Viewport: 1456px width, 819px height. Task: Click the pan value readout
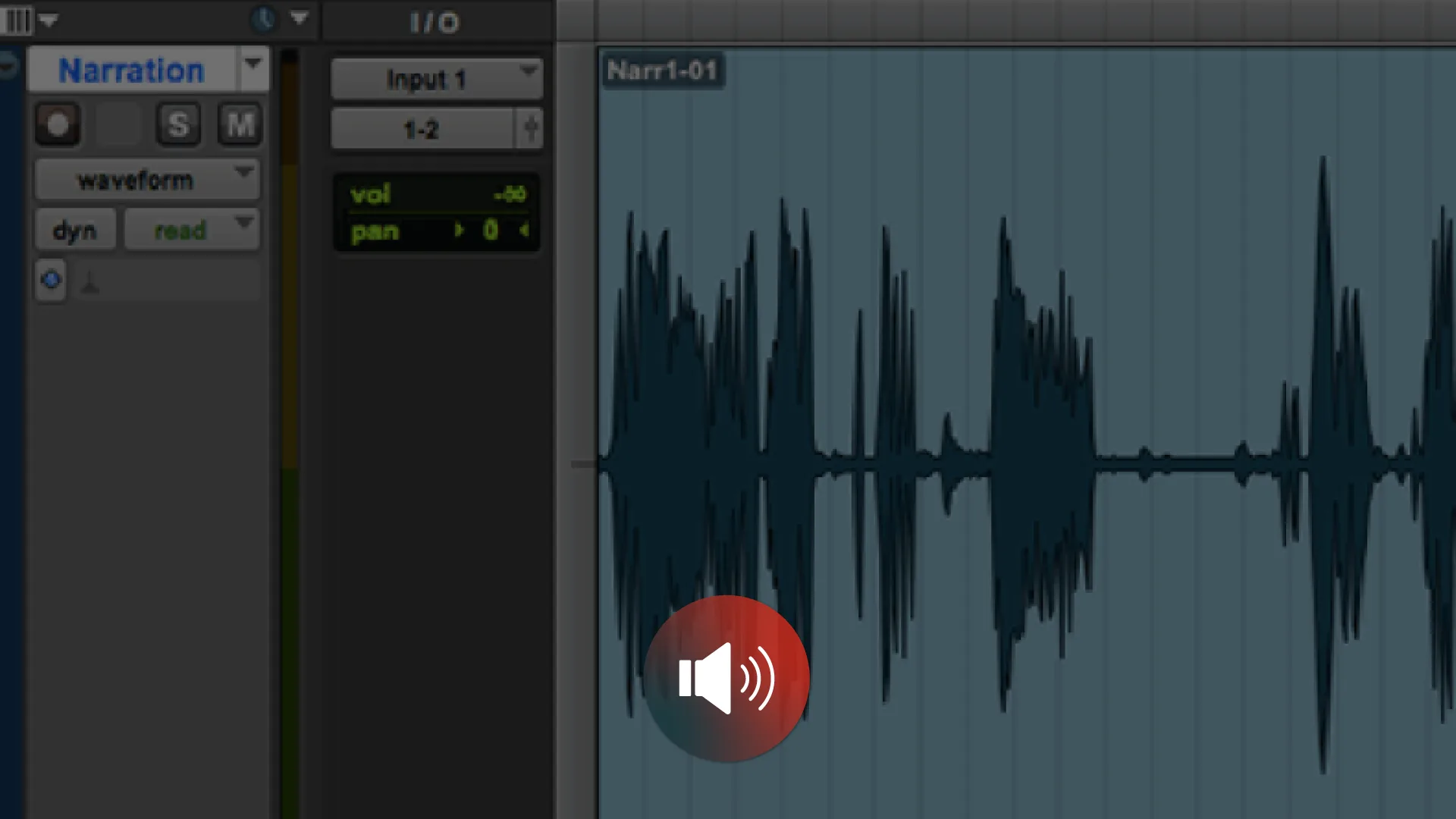[x=491, y=231]
